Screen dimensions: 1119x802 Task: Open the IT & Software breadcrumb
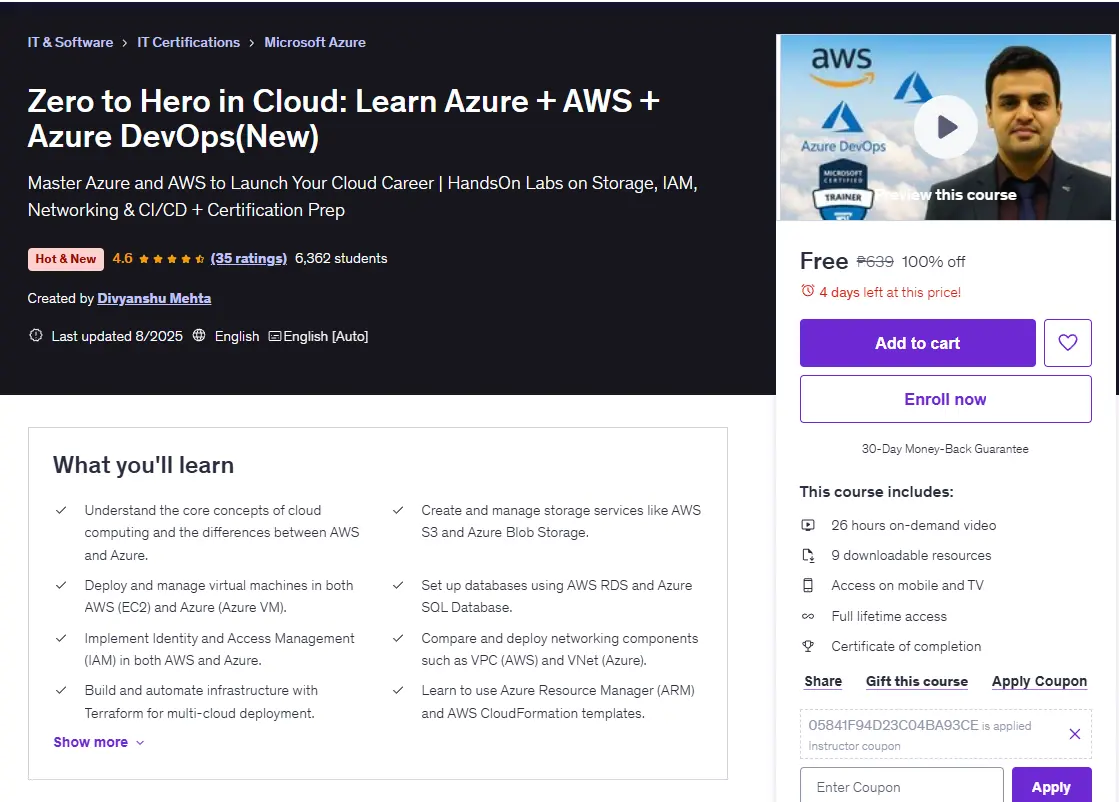pos(70,42)
